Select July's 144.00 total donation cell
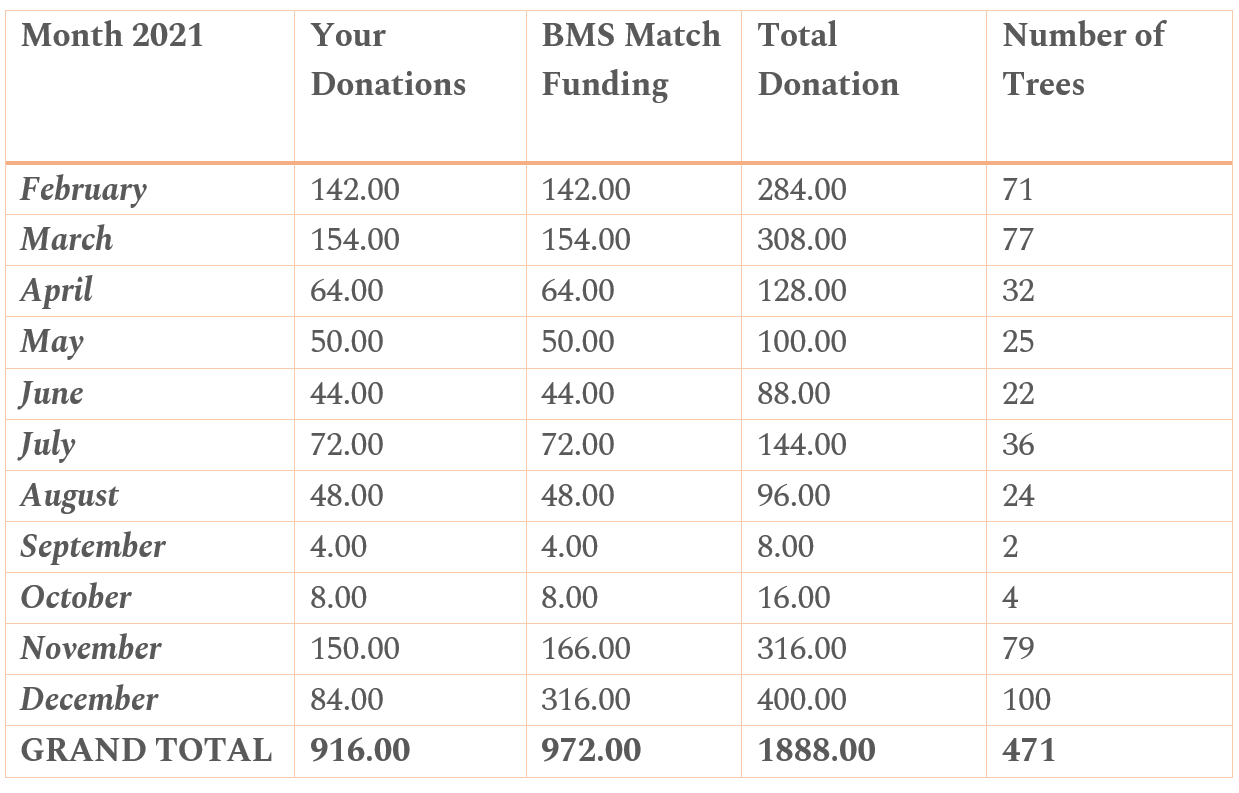1239x793 pixels. click(864, 444)
